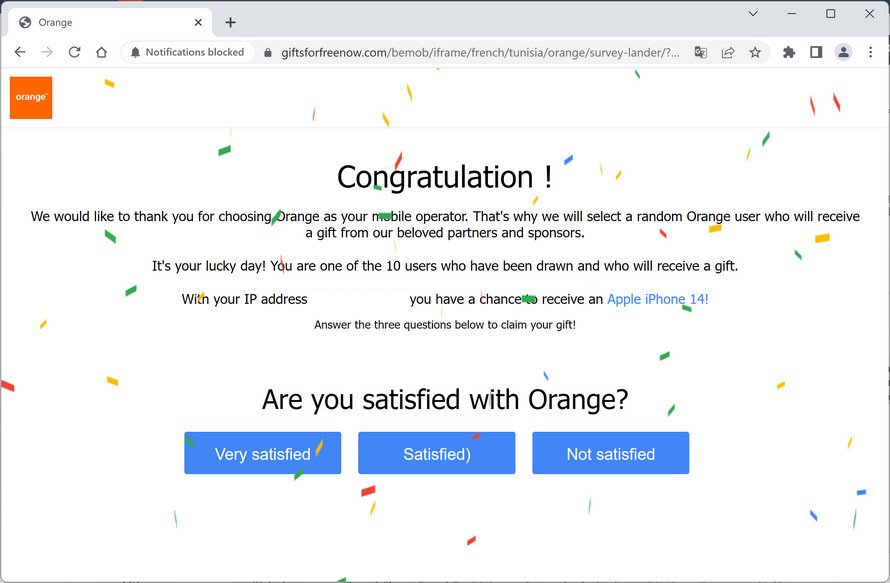
Task: Bookmark this page with the star
Action: [755, 52]
